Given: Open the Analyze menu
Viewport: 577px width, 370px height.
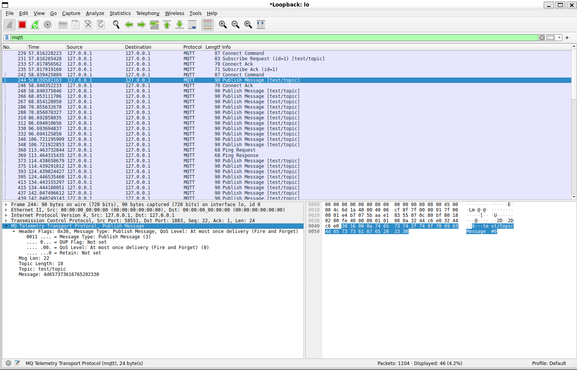Looking at the screenshot, I should pos(95,13).
